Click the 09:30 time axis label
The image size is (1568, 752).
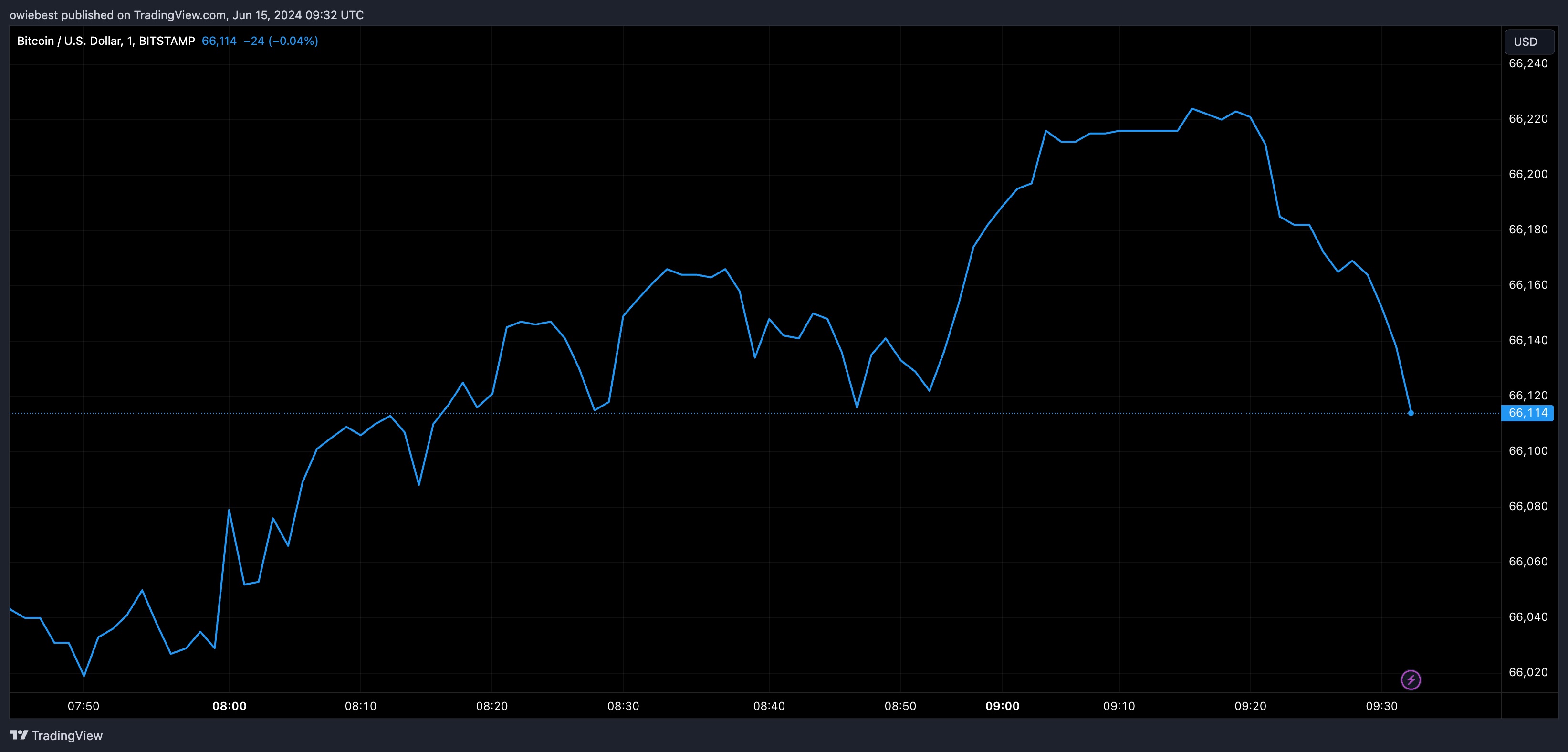pyautogui.click(x=1382, y=706)
